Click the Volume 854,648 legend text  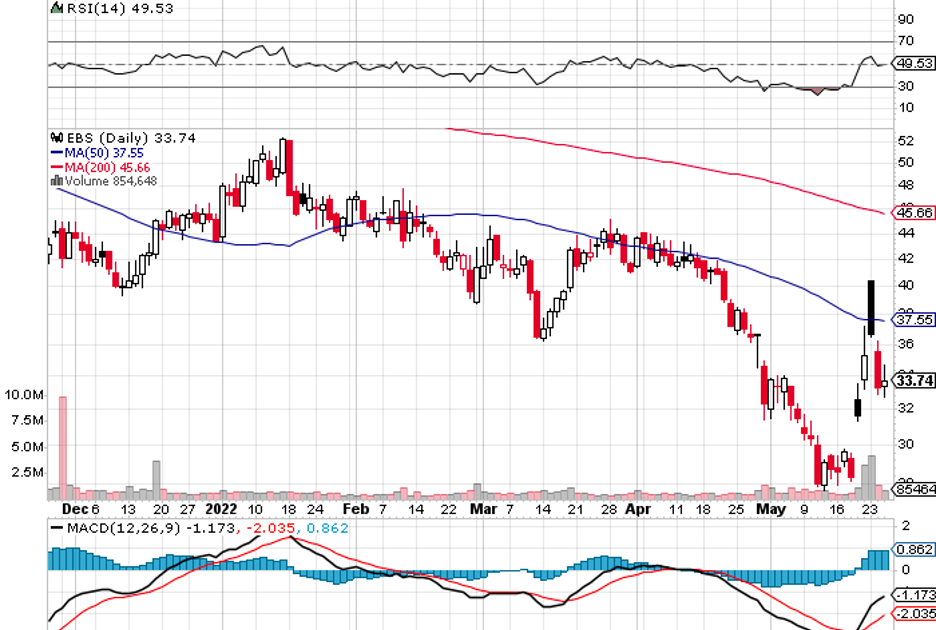110,181
